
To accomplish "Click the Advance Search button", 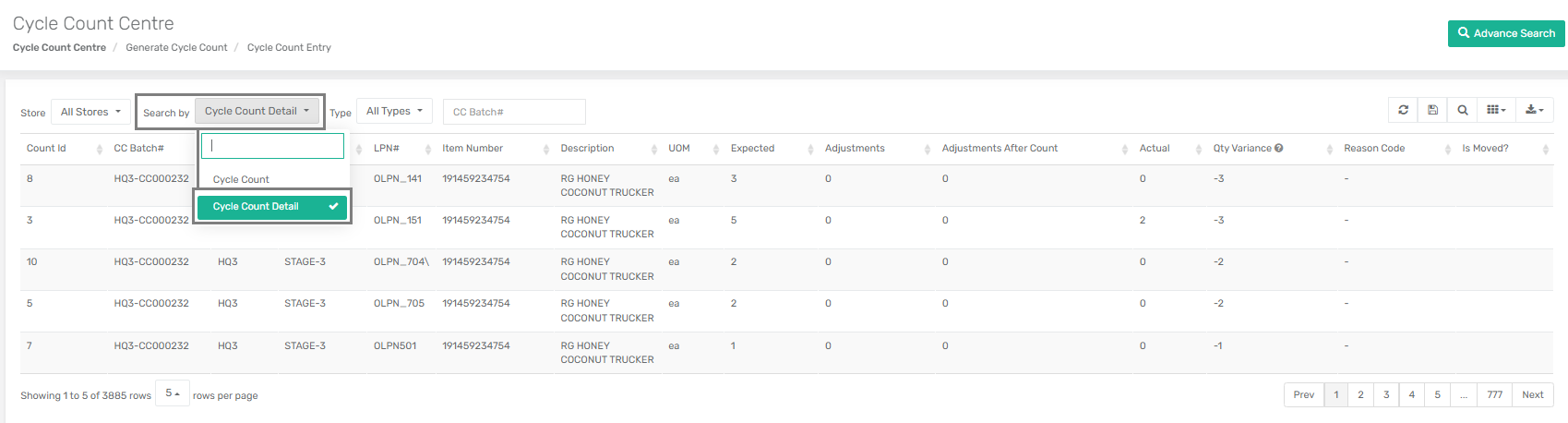I will point(1506,33).
